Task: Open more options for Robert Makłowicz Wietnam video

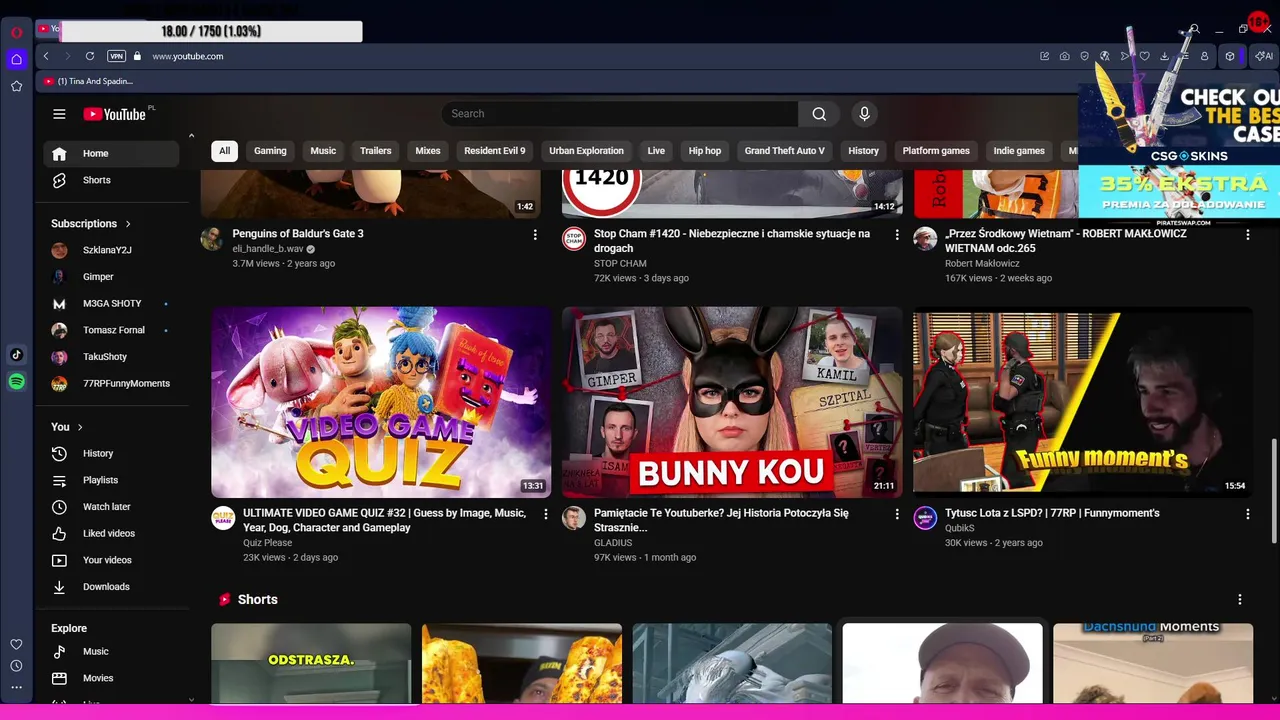Action: pos(1247,235)
